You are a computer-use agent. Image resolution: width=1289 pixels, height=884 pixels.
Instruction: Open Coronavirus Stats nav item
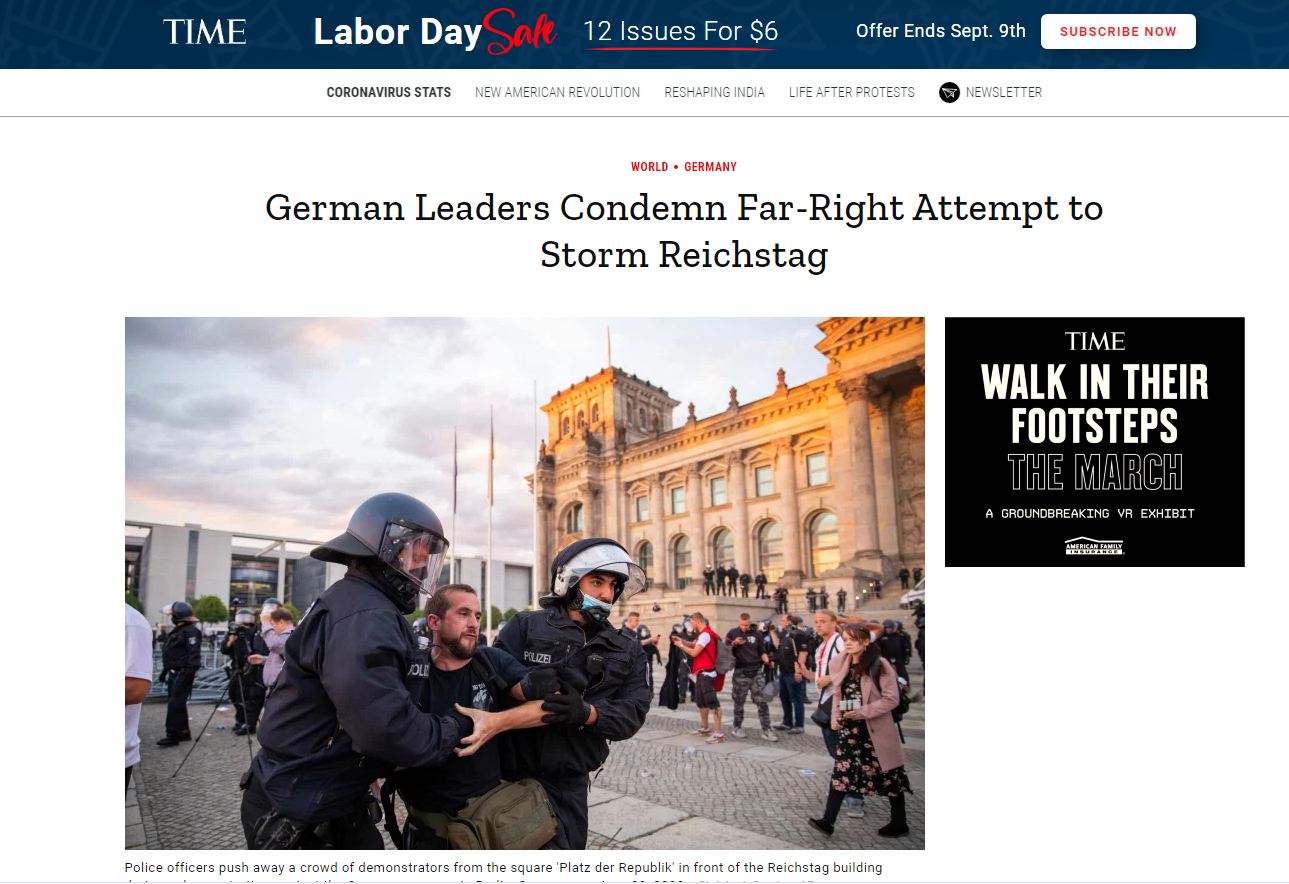point(389,92)
